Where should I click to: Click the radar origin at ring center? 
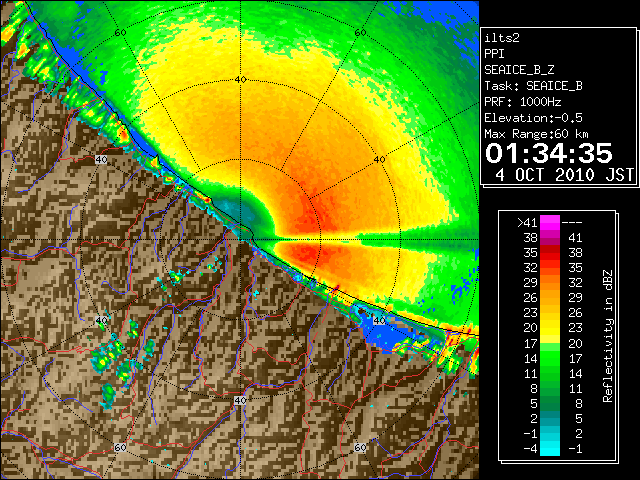pyautogui.click(x=240, y=240)
